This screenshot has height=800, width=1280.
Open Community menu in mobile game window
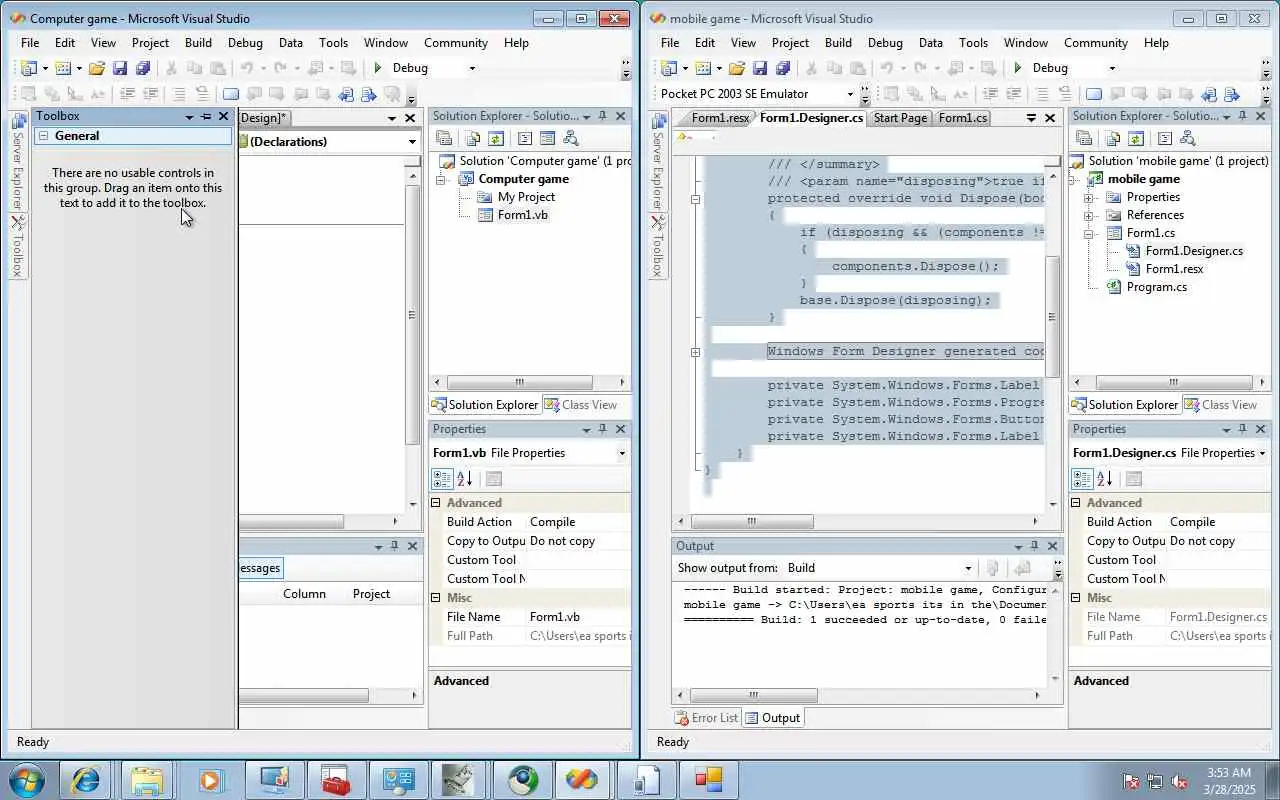pos(1095,43)
